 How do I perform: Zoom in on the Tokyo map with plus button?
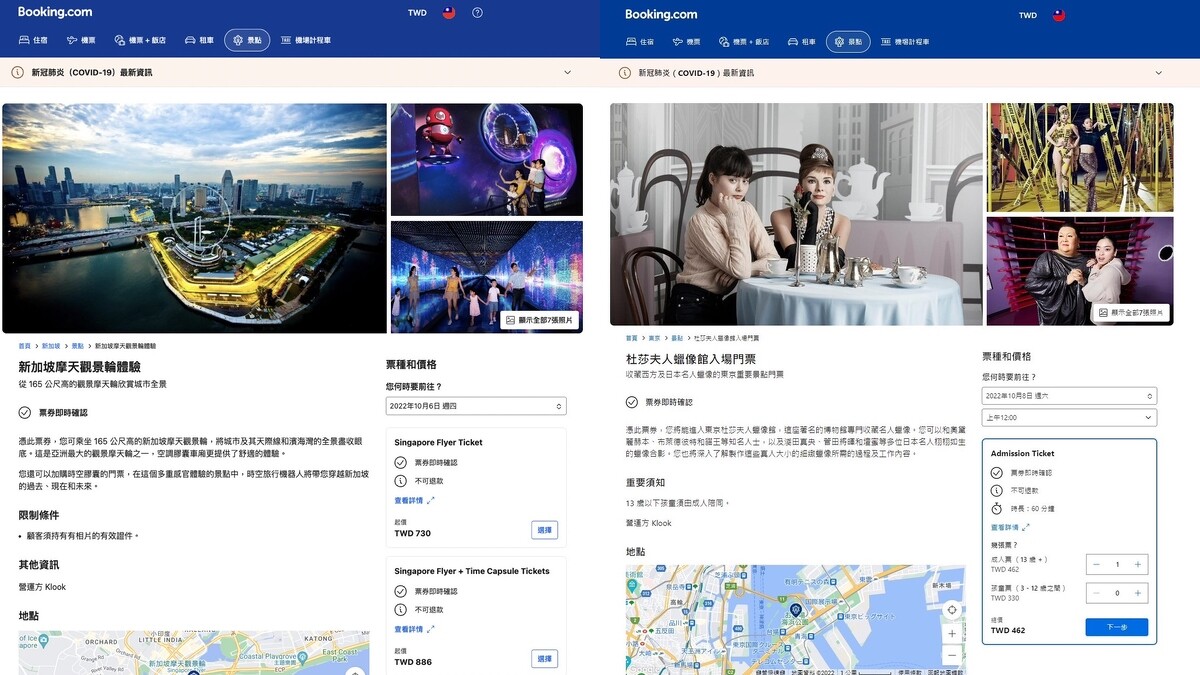pyautogui.click(x=952, y=634)
